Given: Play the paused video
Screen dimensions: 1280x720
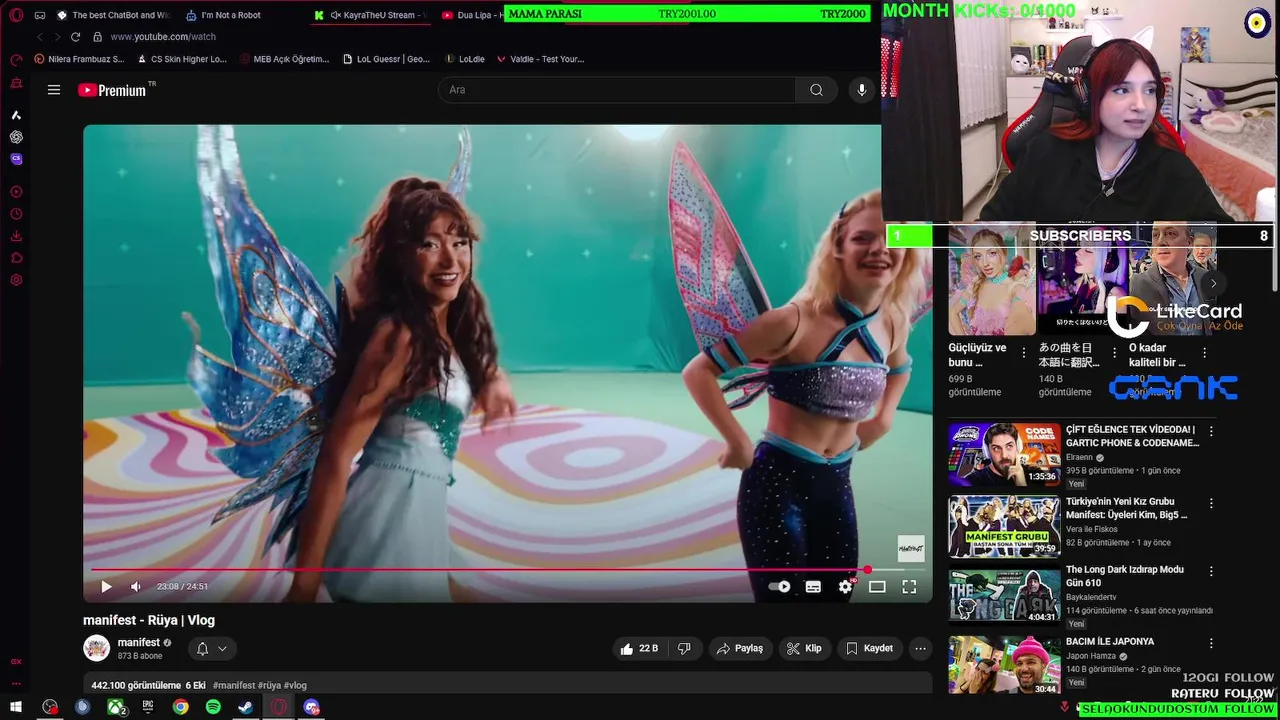Looking at the screenshot, I should pyautogui.click(x=106, y=587).
